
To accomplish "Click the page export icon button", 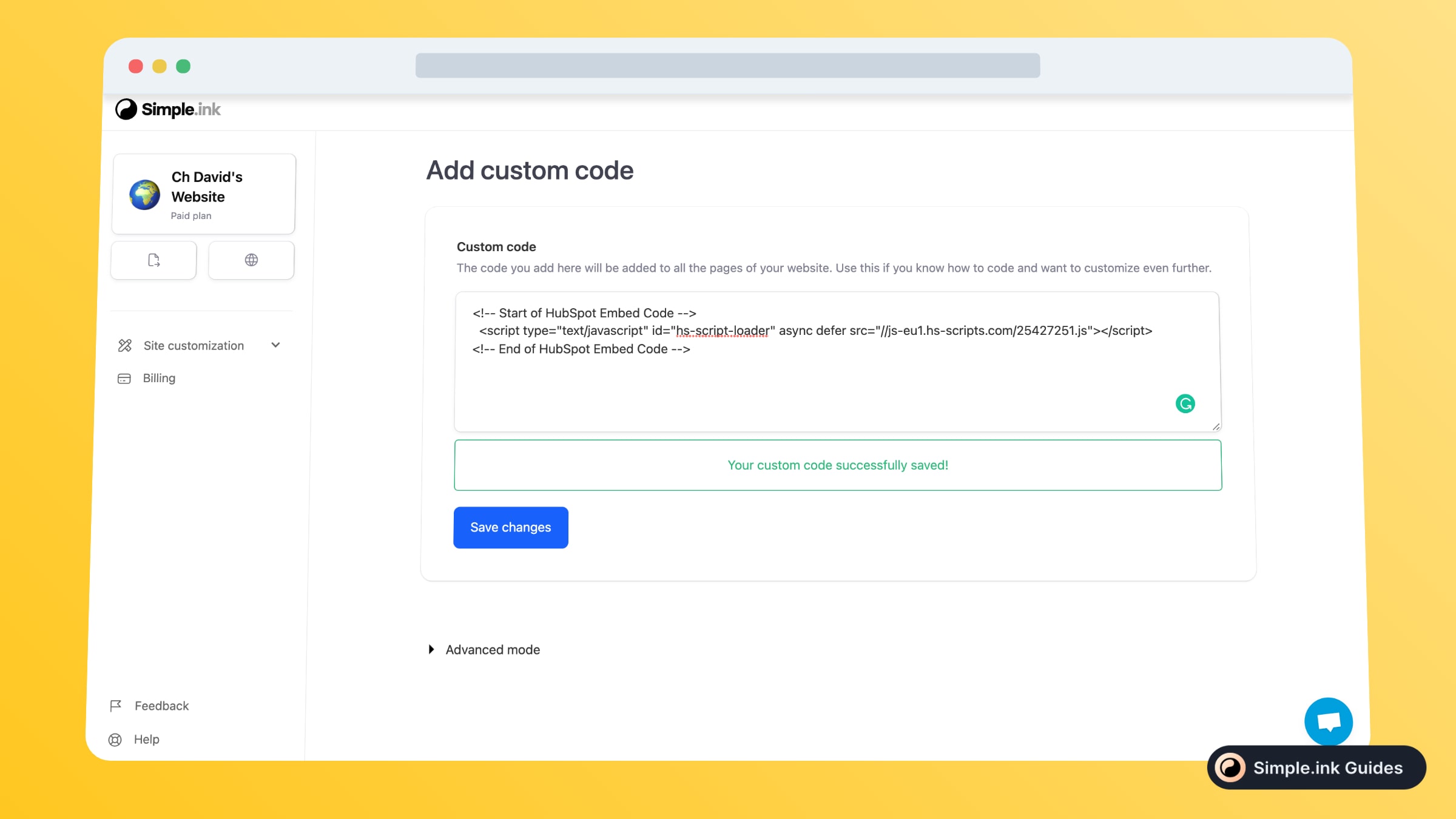I will click(x=153, y=260).
